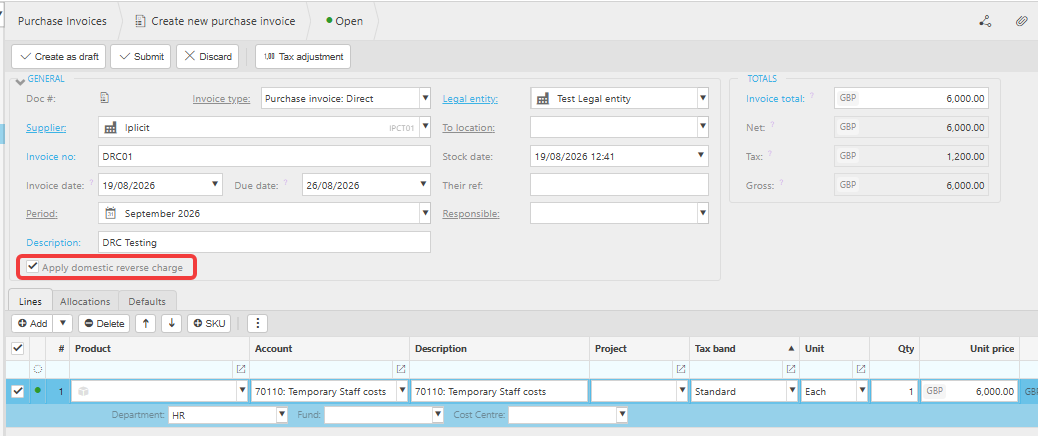Open the Product column filter popup icon
This screenshot has height=436, width=1038.
(240, 369)
